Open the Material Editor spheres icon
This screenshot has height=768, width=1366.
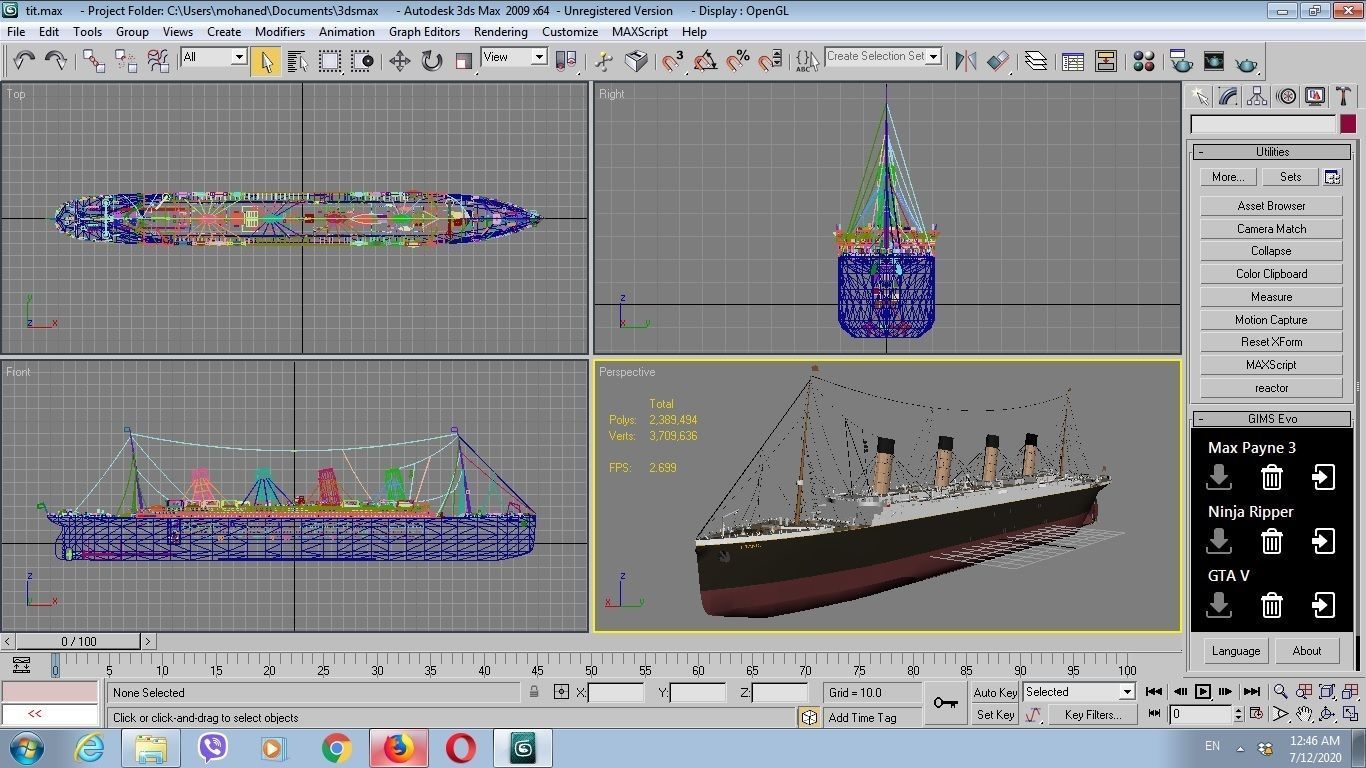pyautogui.click(x=1144, y=61)
